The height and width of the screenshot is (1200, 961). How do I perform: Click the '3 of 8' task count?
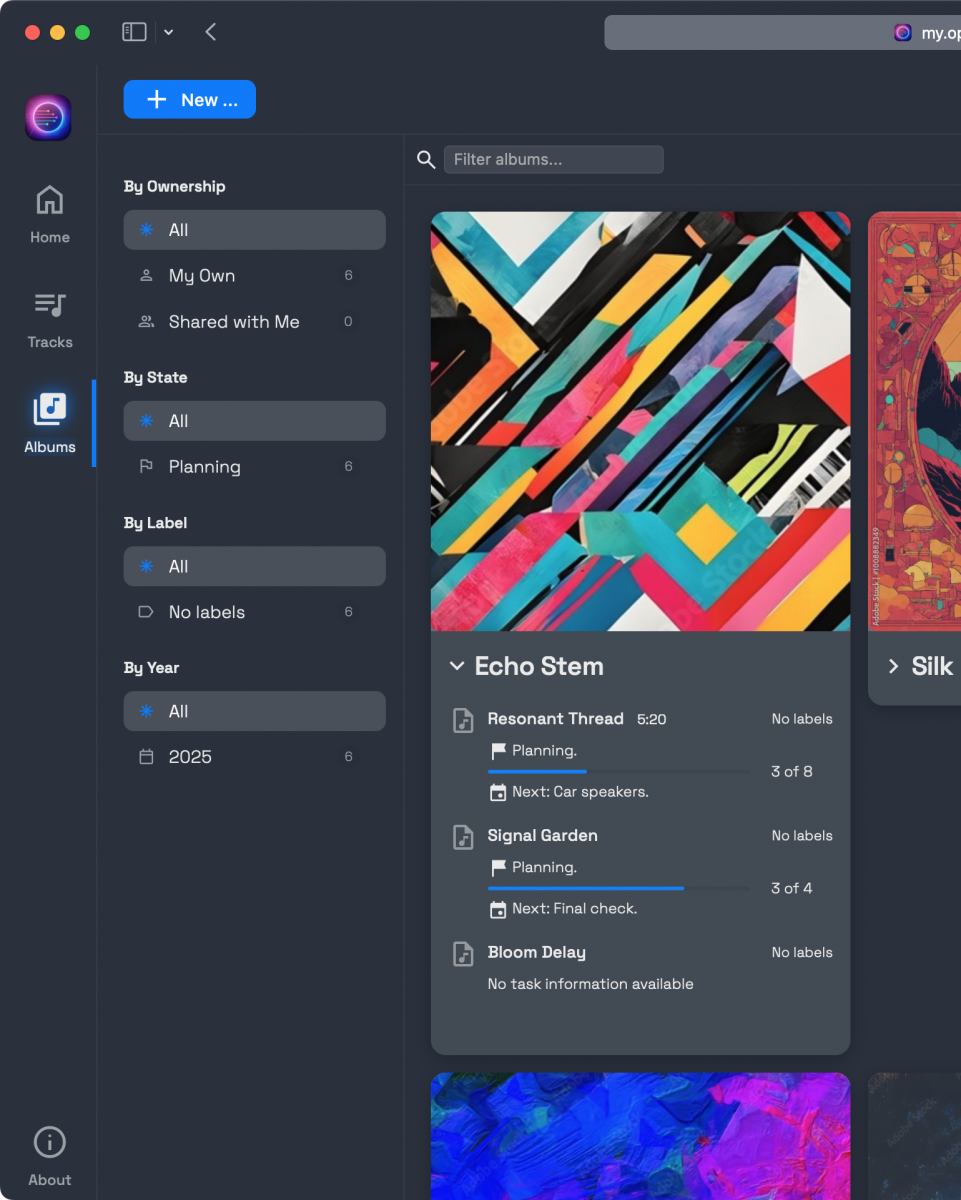click(791, 772)
